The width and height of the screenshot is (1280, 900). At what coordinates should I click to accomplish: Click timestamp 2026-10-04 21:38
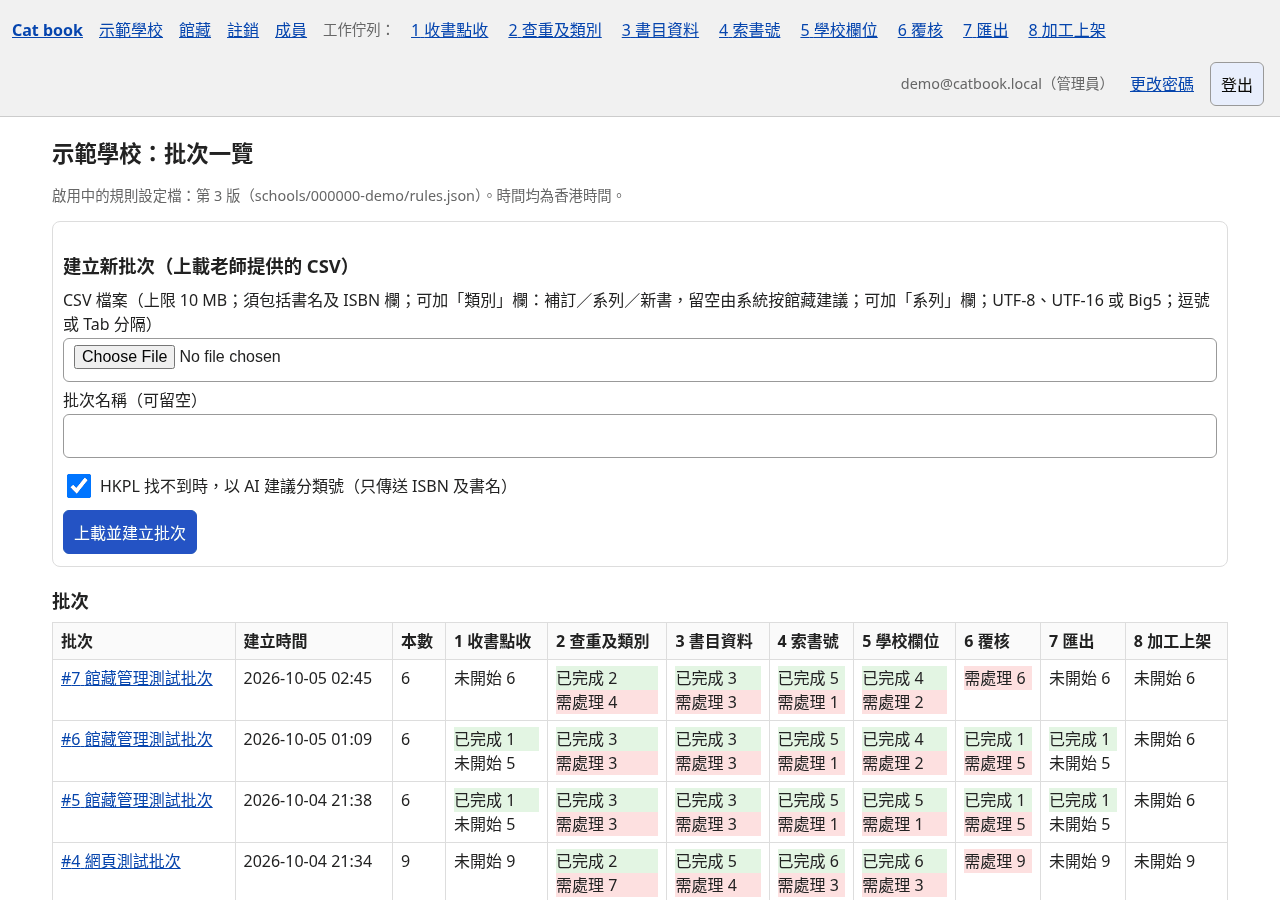click(x=308, y=800)
